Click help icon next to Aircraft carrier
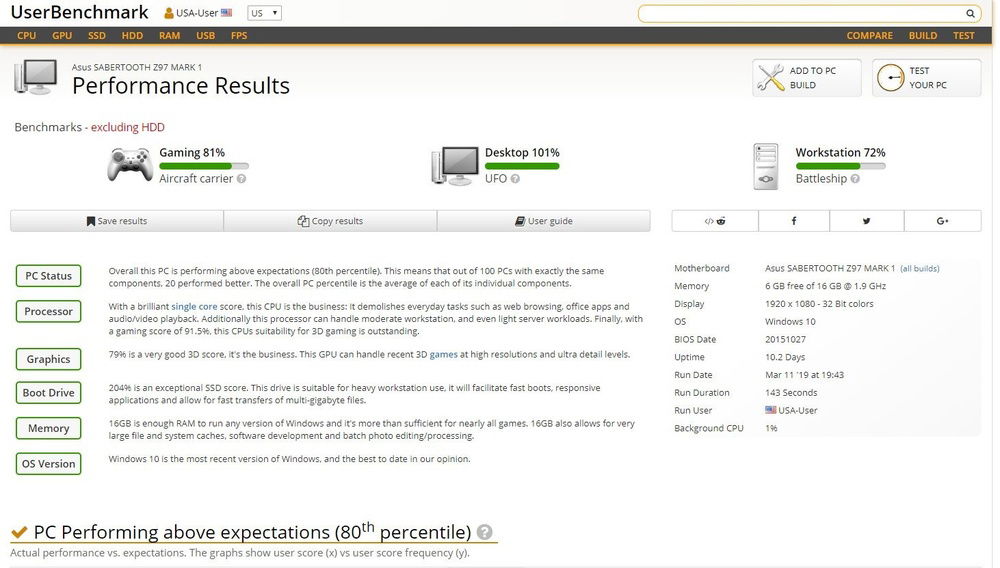The image size is (1000, 568). click(241, 179)
